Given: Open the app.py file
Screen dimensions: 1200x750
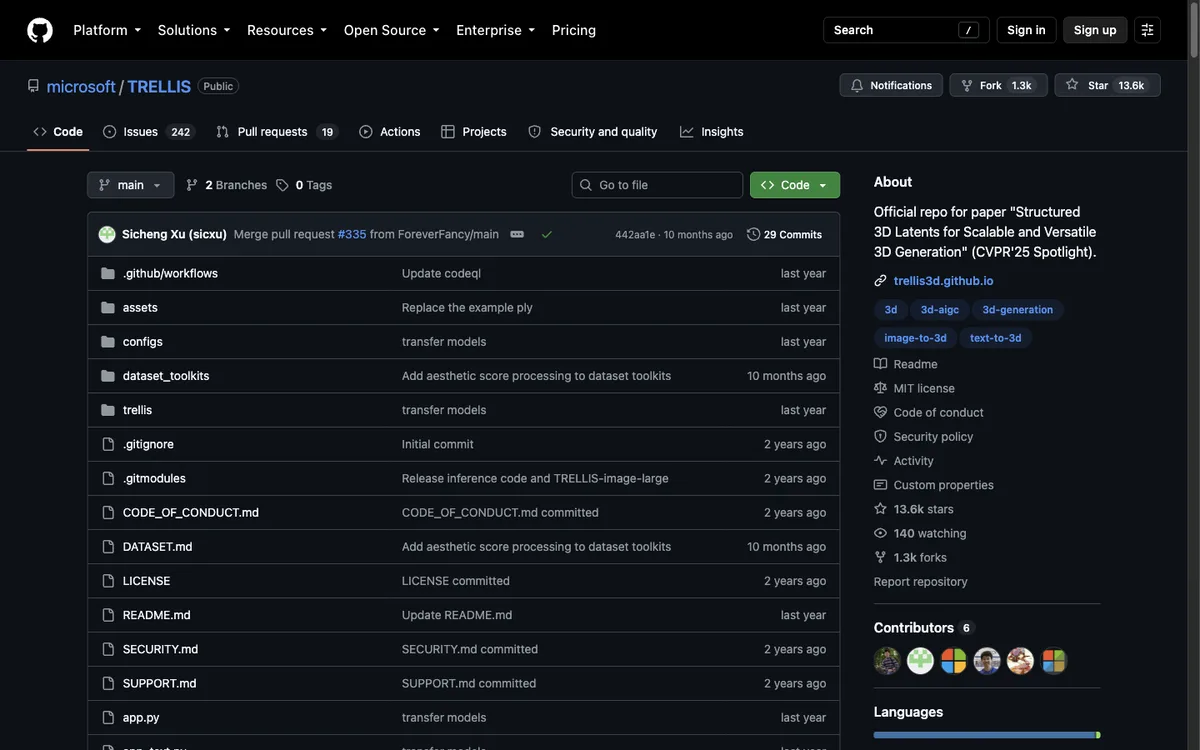Looking at the screenshot, I should [x=141, y=717].
